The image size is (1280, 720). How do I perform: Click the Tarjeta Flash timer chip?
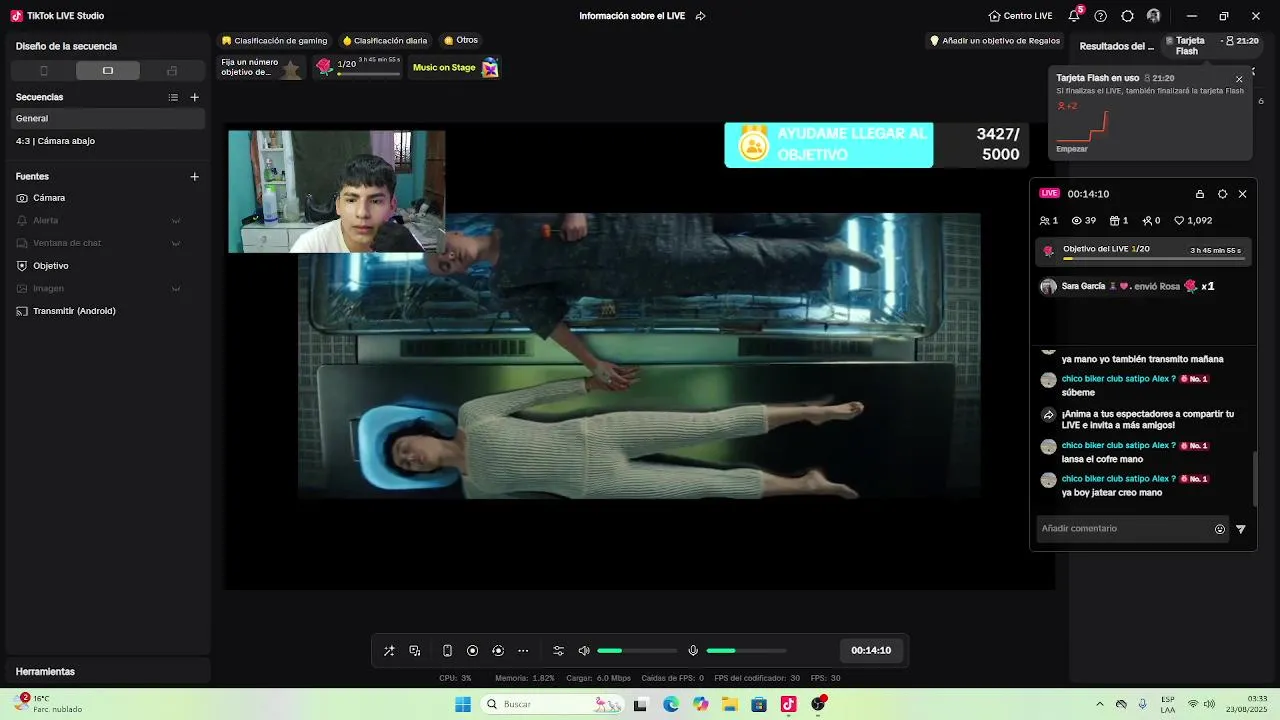[x=1212, y=45]
